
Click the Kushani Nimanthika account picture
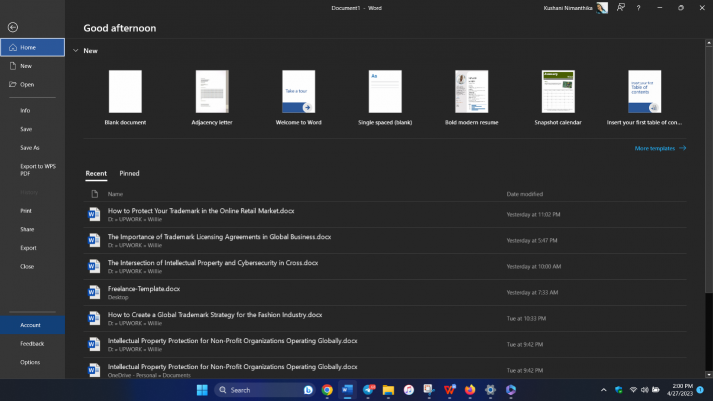602,8
